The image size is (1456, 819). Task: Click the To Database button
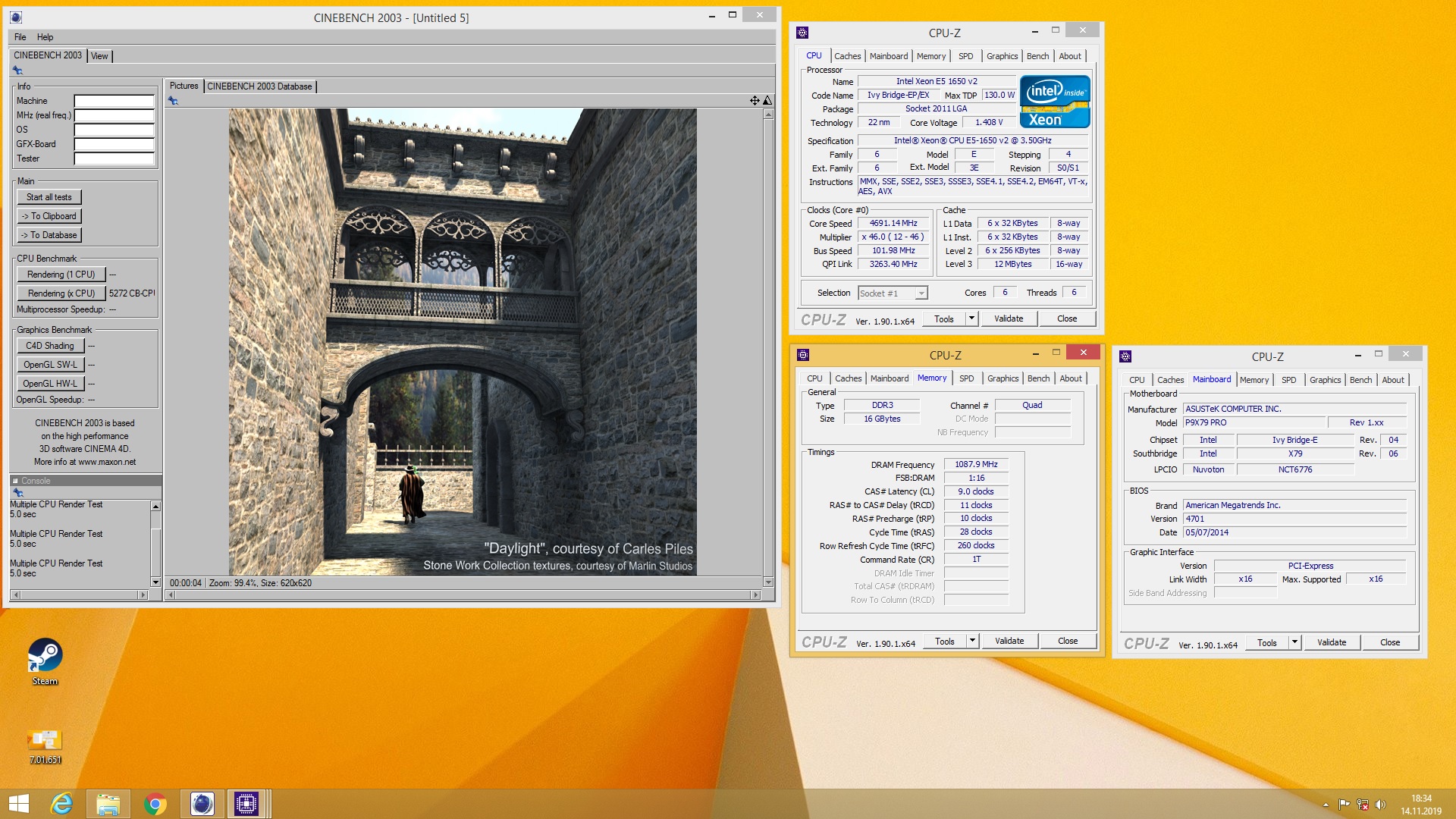point(49,235)
